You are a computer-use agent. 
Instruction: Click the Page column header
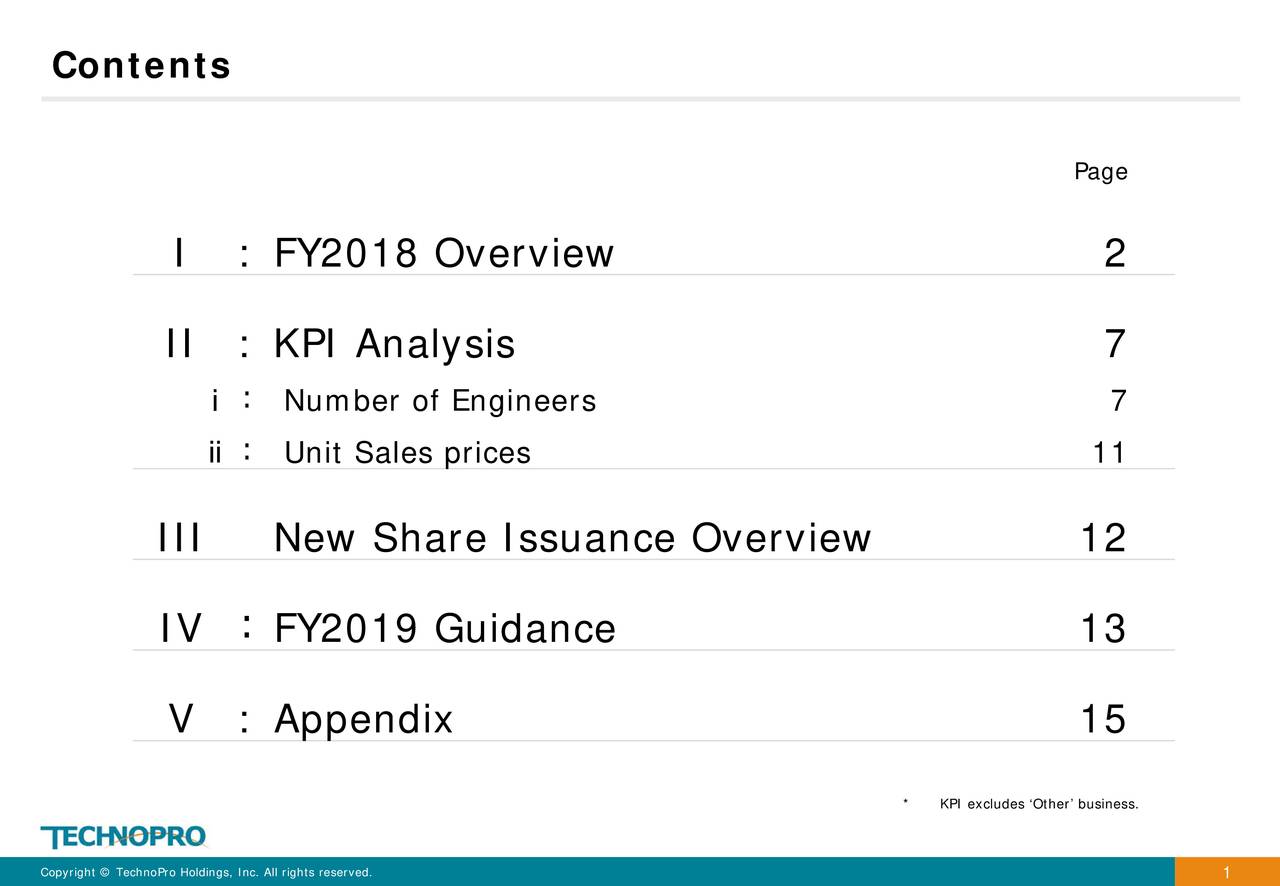click(x=1100, y=172)
